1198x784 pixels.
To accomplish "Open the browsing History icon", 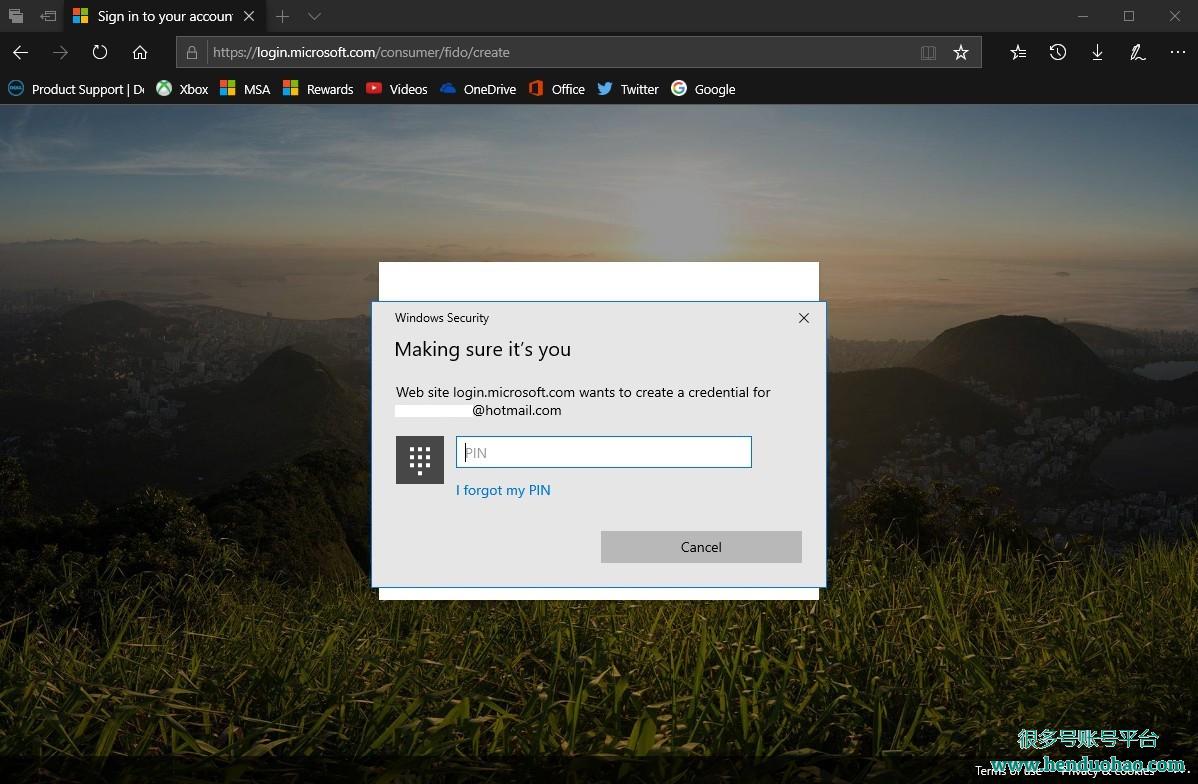I will [1058, 53].
